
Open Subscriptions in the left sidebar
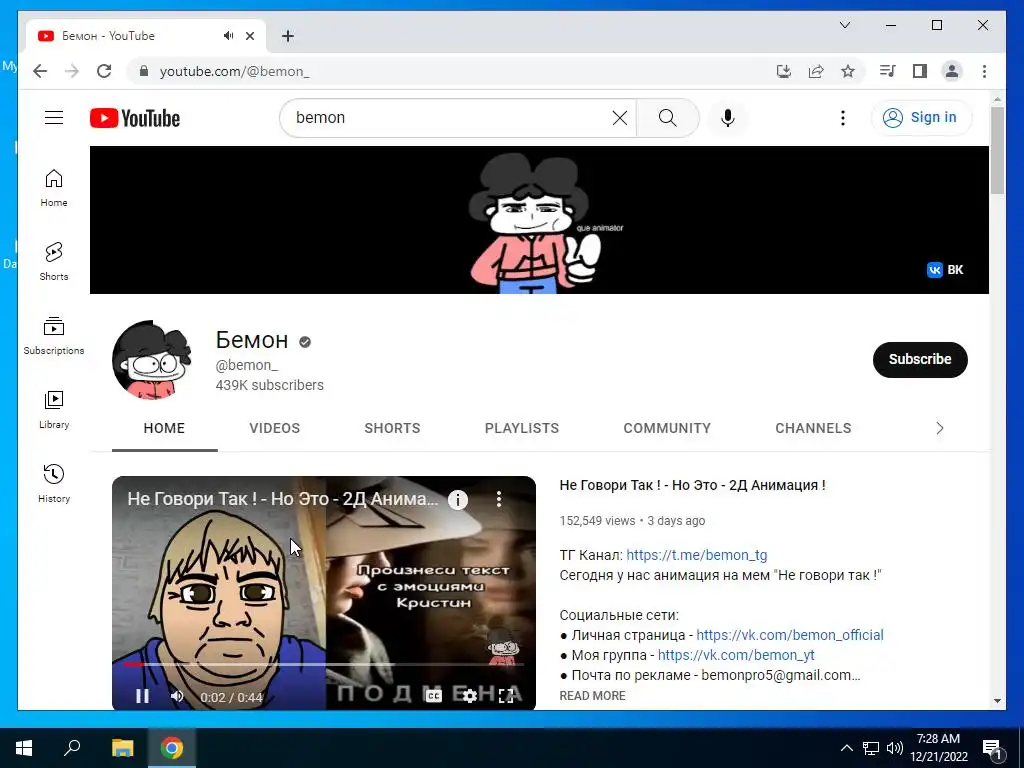(x=54, y=336)
